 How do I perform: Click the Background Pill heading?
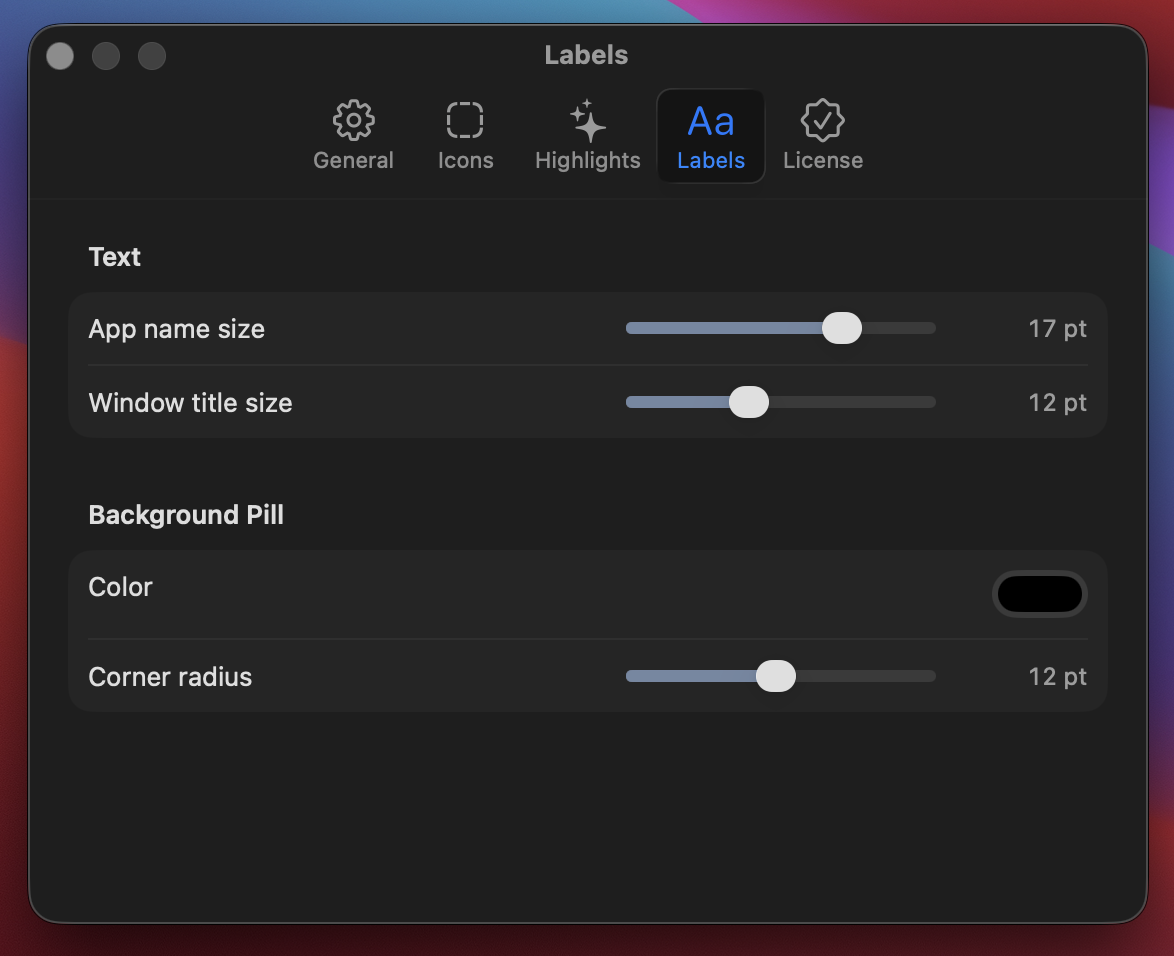tap(186, 515)
